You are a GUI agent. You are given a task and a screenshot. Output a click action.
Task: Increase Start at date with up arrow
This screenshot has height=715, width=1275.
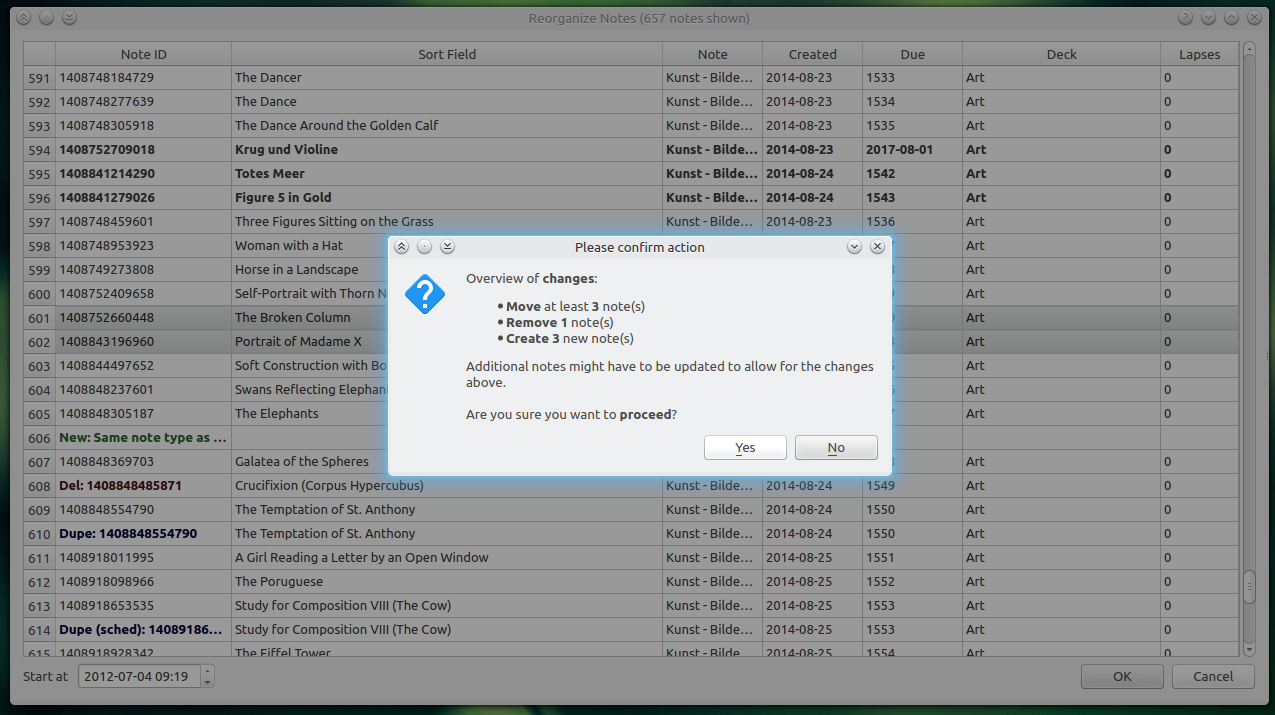pos(207,671)
